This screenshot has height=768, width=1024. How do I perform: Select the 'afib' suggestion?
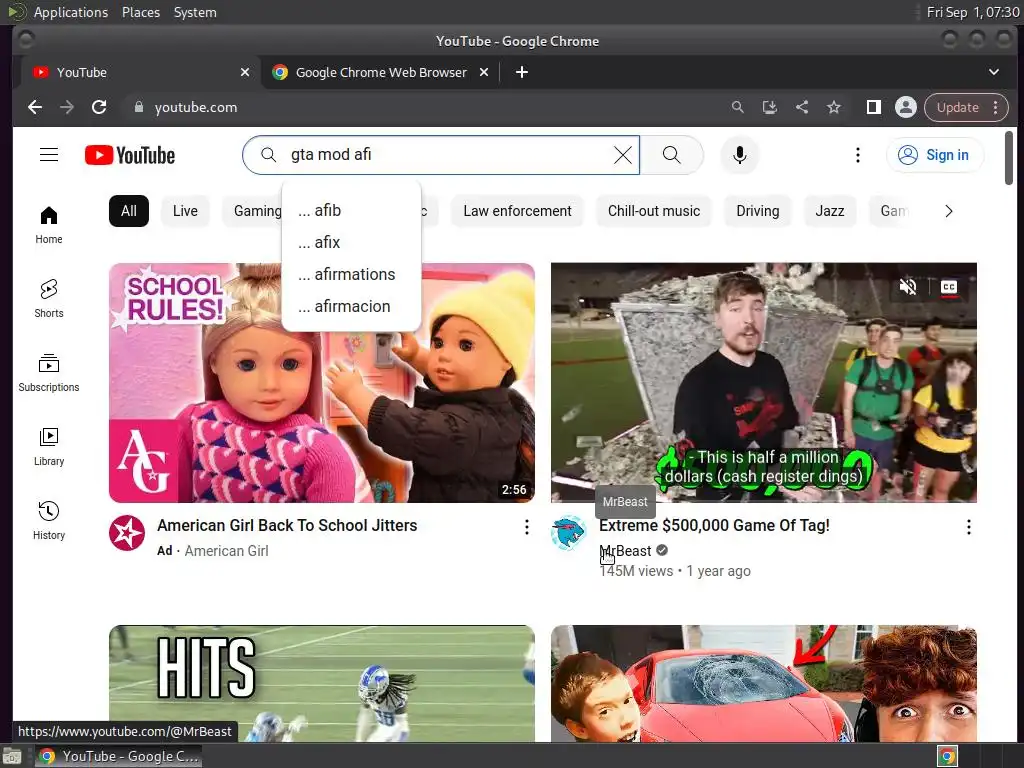(x=351, y=210)
